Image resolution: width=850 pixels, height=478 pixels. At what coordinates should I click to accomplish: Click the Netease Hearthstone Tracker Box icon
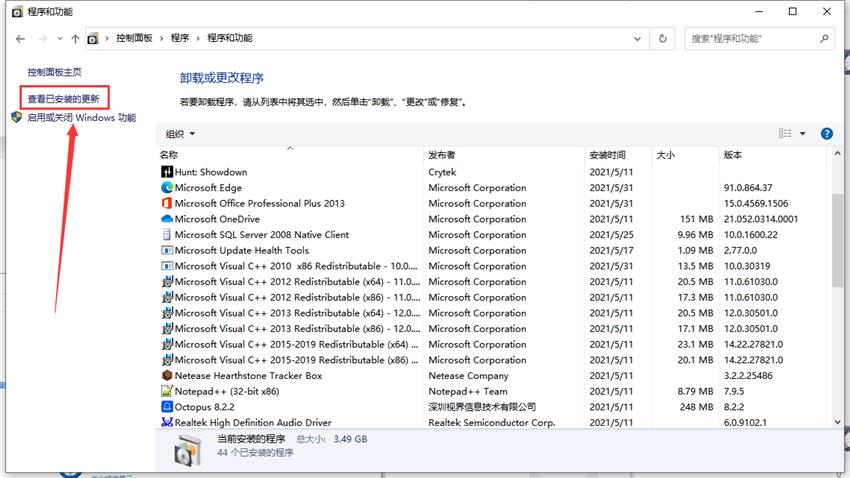[167, 376]
